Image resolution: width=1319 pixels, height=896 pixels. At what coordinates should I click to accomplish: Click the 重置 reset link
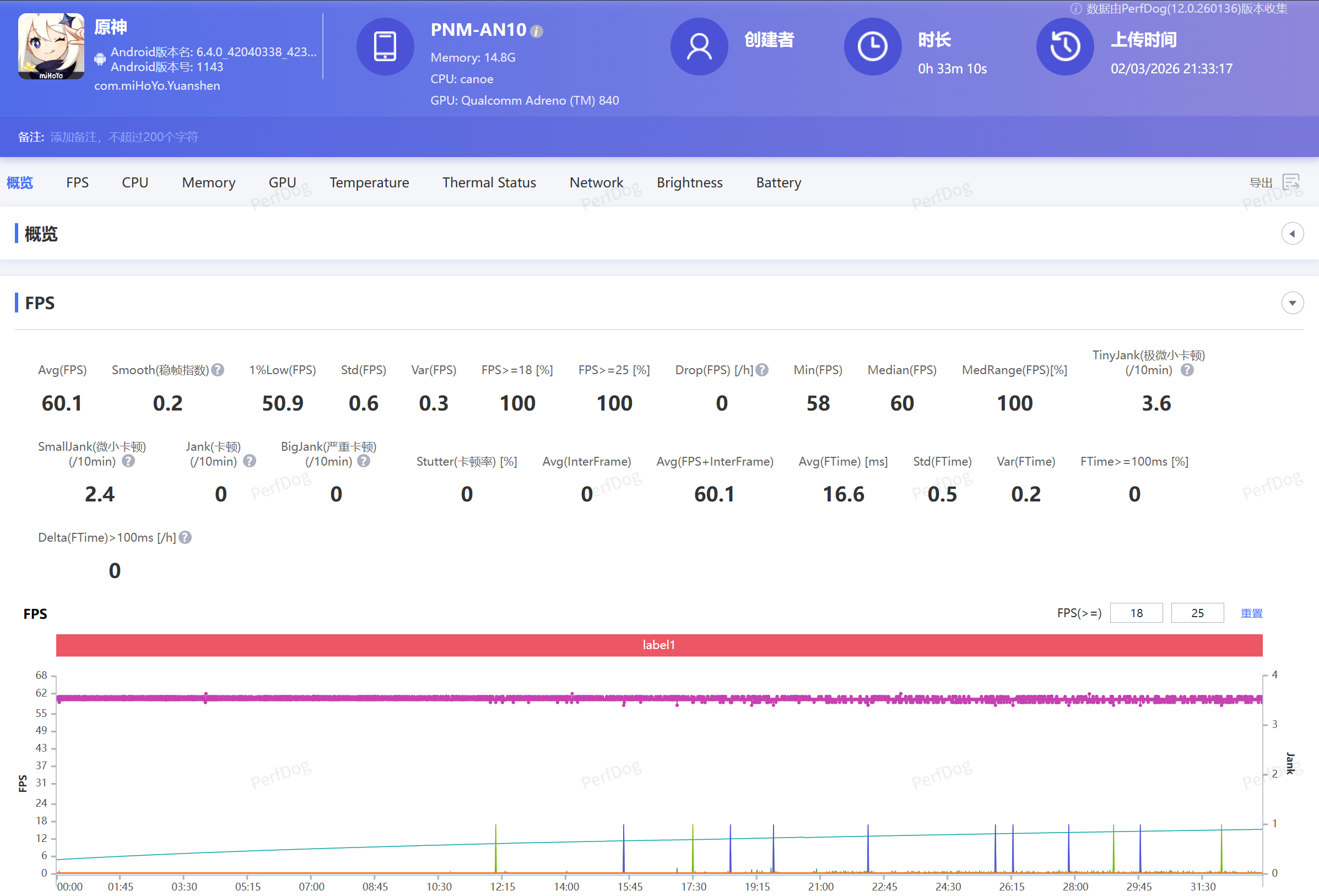1251,613
